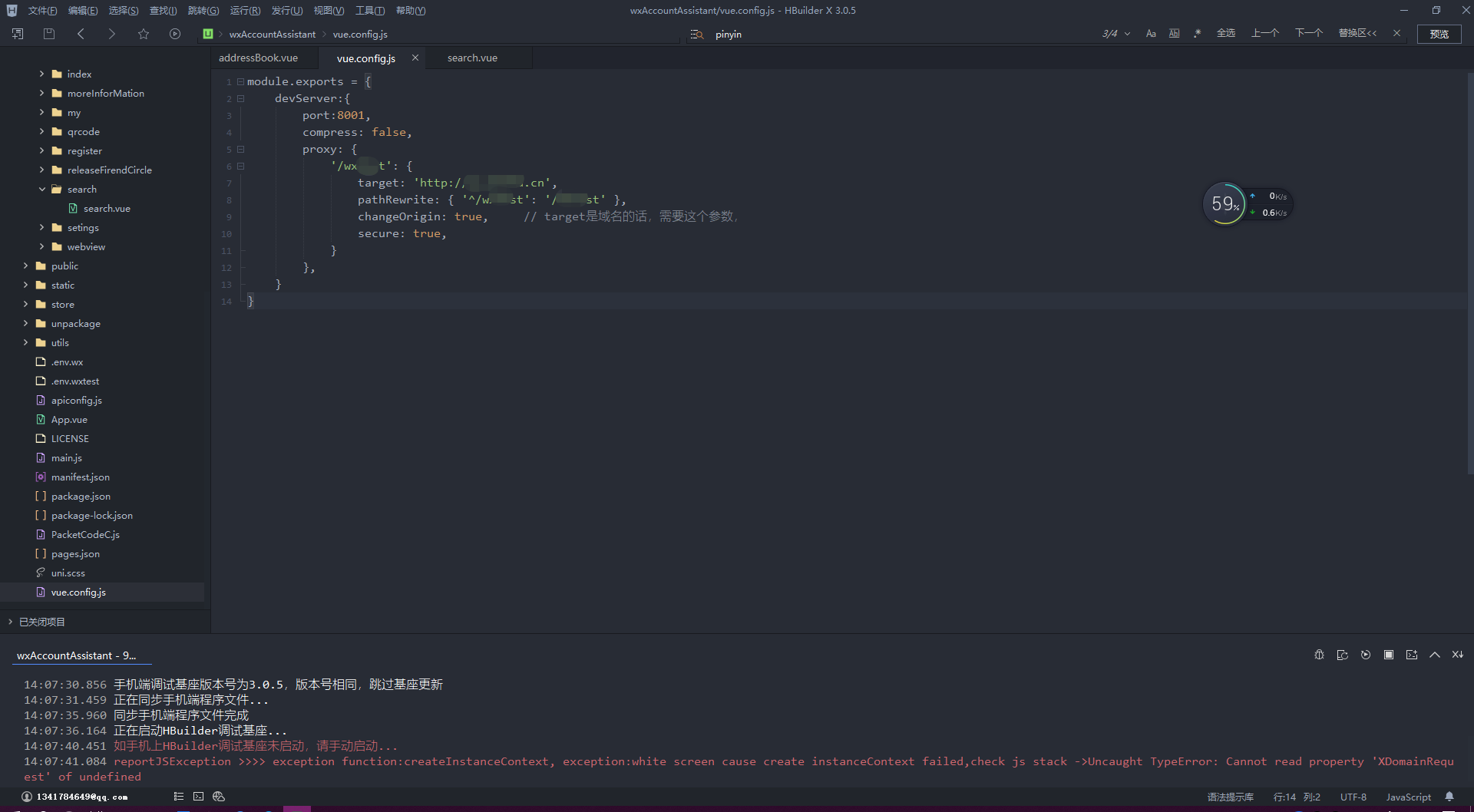1474x812 pixels.
Task: Fold line 1 module.exports block
Action: pyautogui.click(x=240, y=81)
